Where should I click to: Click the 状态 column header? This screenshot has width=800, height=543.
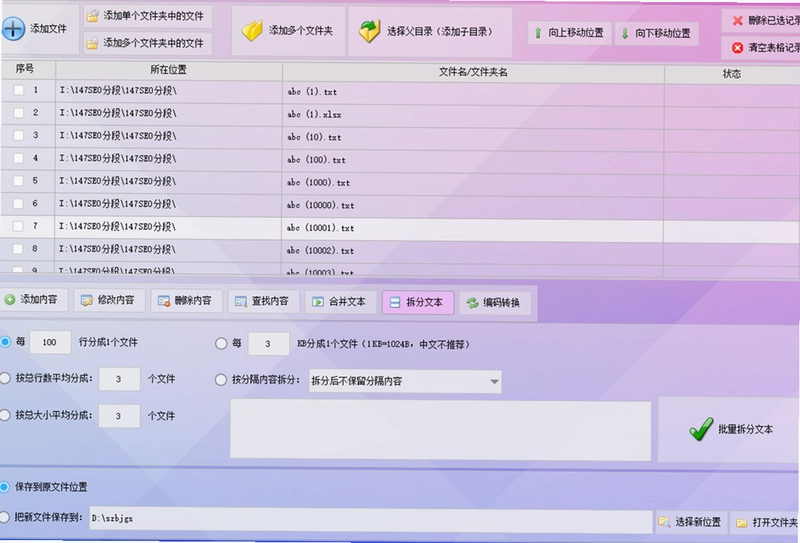pyautogui.click(x=732, y=73)
